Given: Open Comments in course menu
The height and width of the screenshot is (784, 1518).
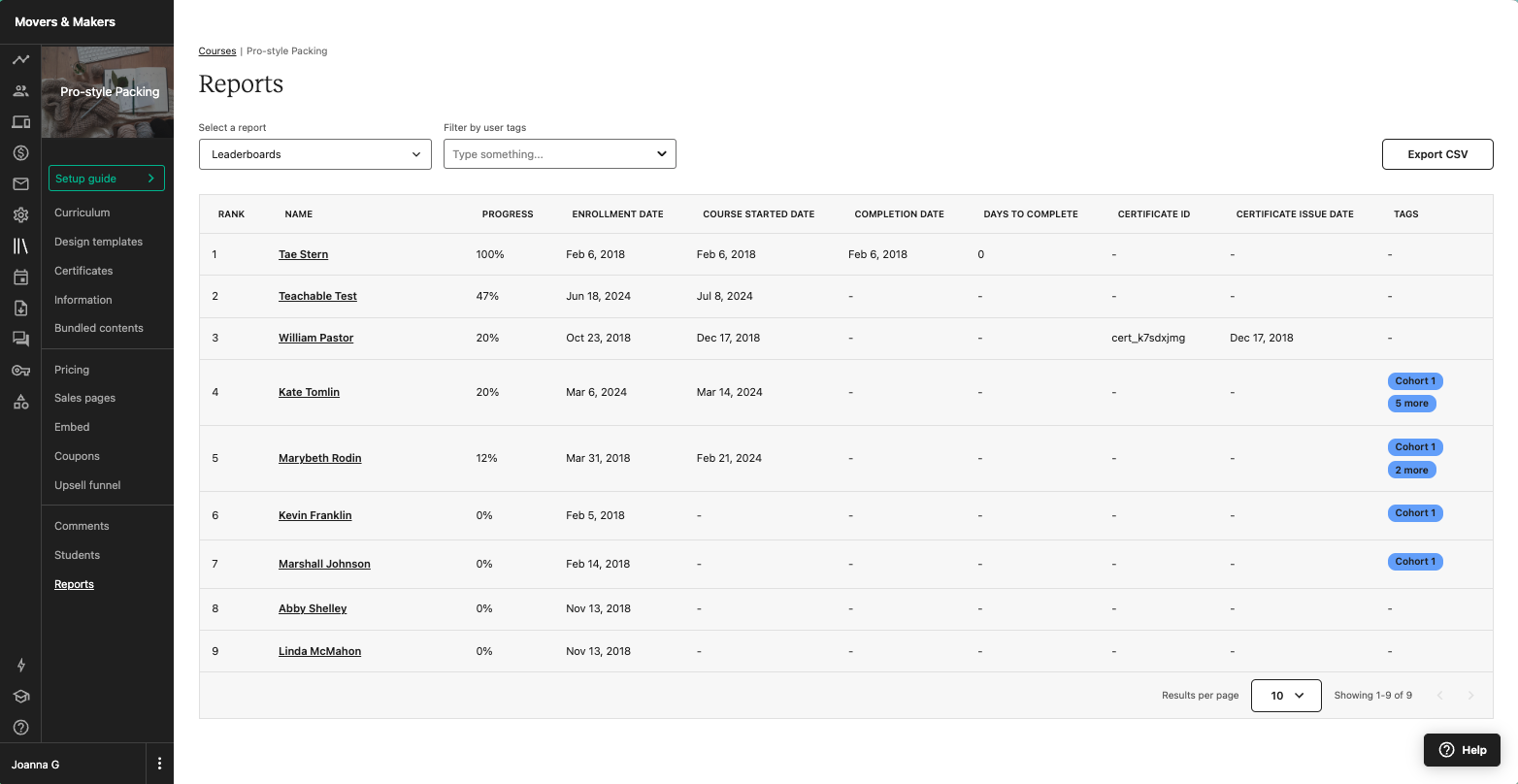Looking at the screenshot, I should pos(82,526).
